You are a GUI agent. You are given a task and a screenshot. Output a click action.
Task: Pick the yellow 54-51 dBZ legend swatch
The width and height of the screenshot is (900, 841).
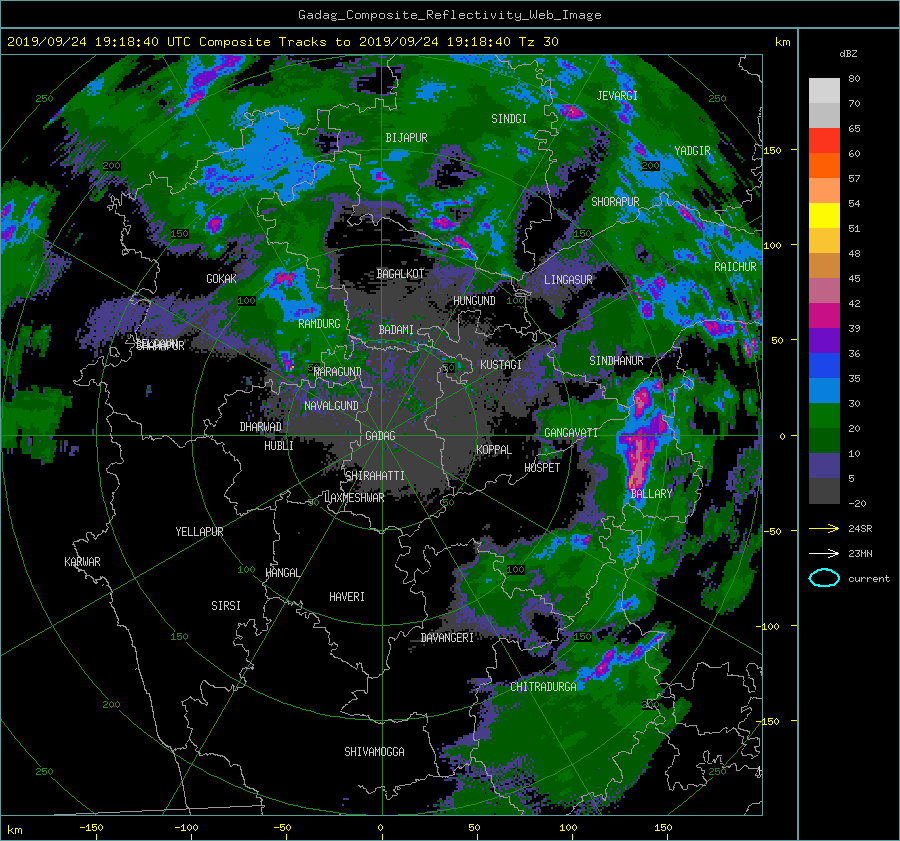(824, 215)
